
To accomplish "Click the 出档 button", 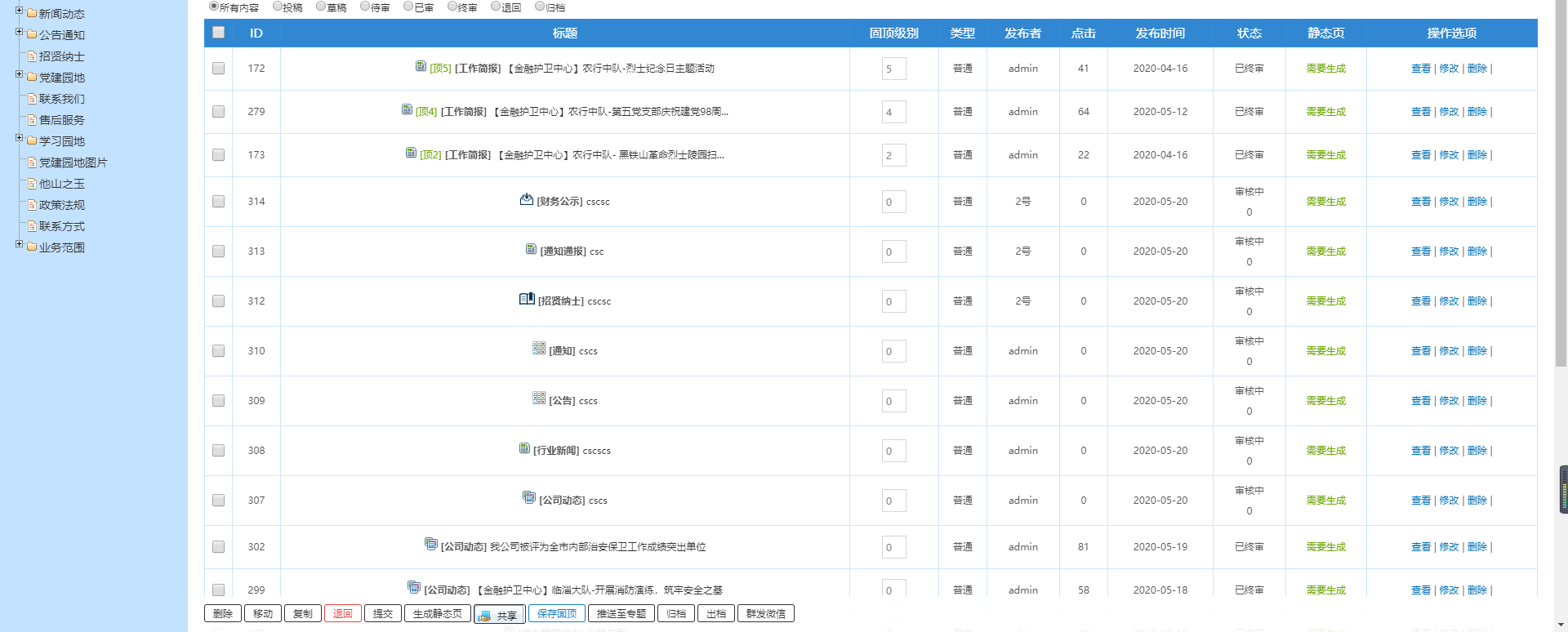I will tap(716, 614).
